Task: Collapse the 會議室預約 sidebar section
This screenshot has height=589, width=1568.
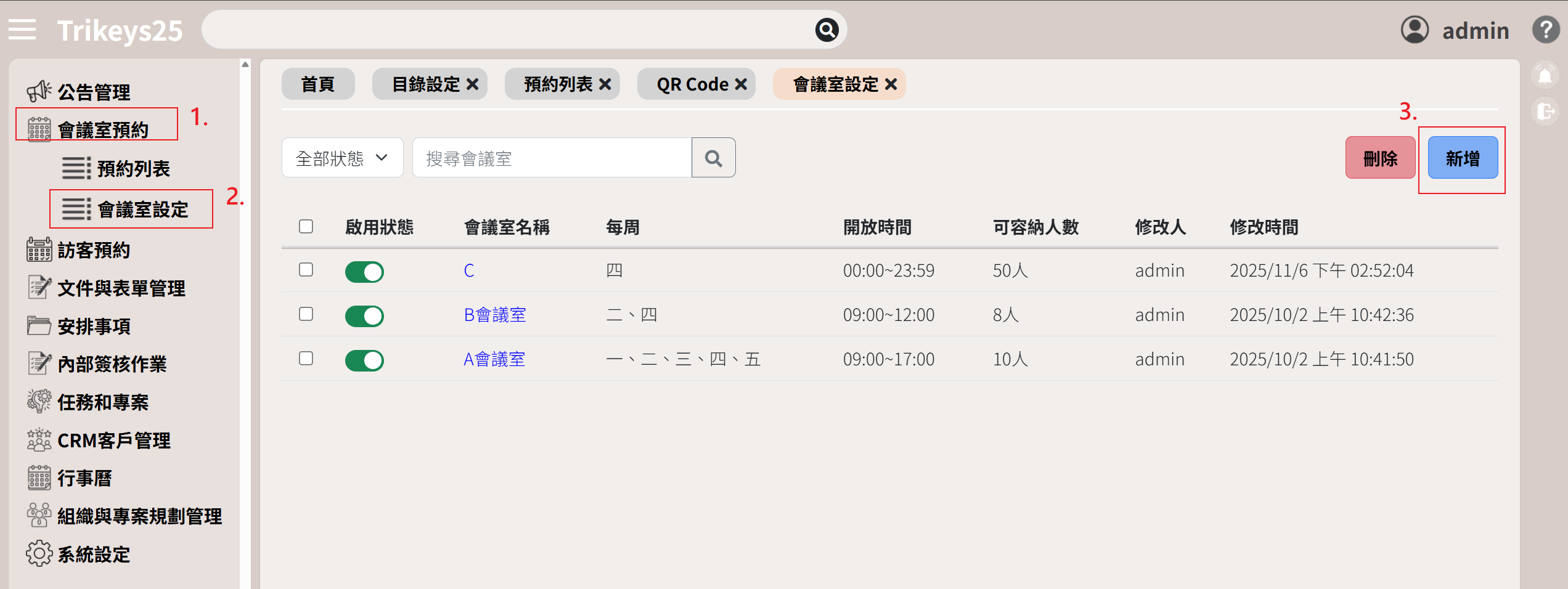Action: (x=102, y=130)
